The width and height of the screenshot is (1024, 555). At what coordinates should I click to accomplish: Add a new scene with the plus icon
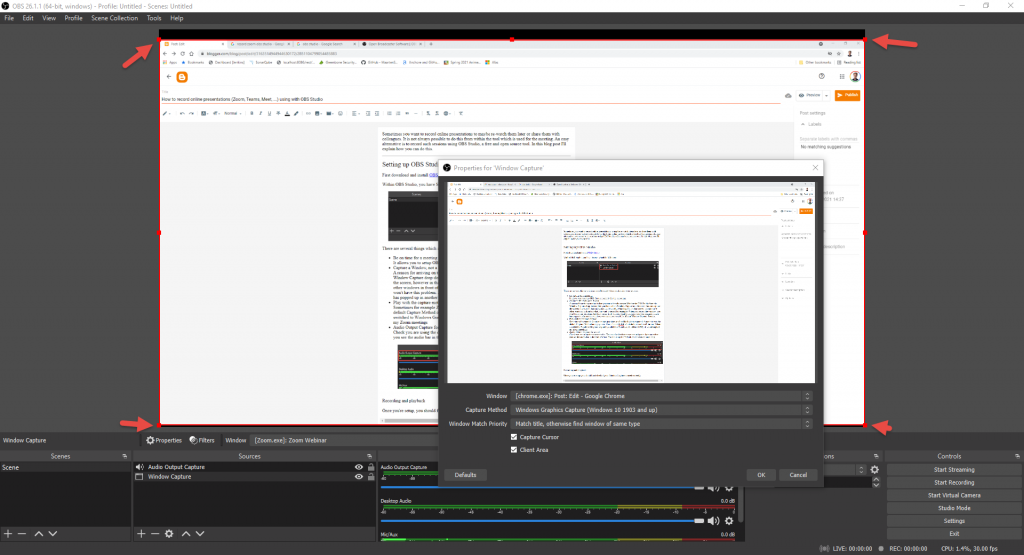[8, 533]
